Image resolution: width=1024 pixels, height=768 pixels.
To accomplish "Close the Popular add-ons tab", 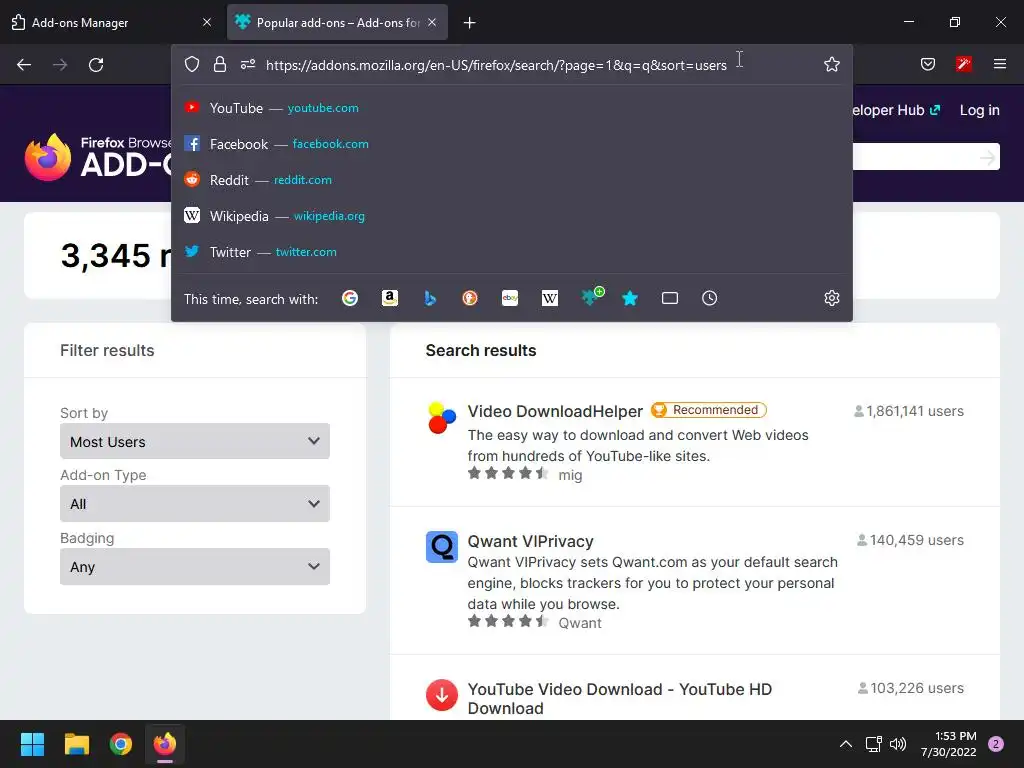I will tap(432, 22).
